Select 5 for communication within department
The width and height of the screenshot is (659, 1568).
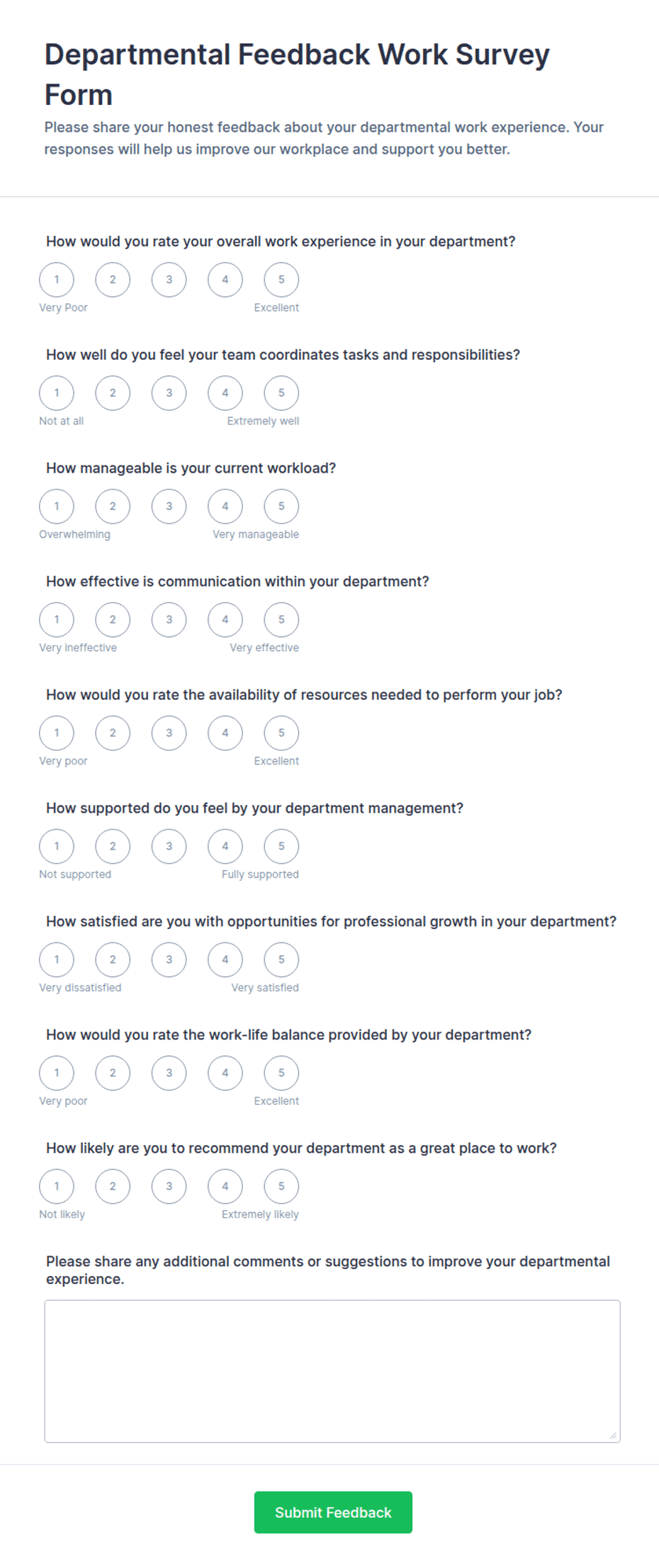(281, 619)
